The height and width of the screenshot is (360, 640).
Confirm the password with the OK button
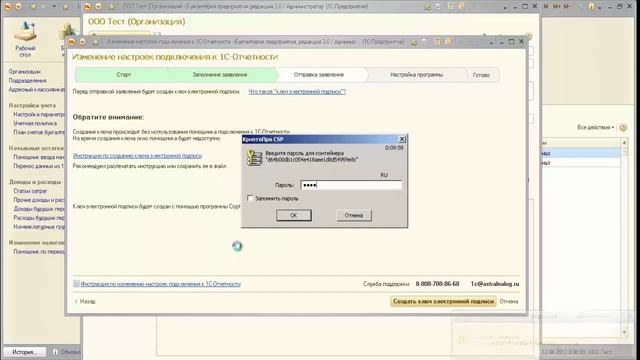(x=293, y=215)
